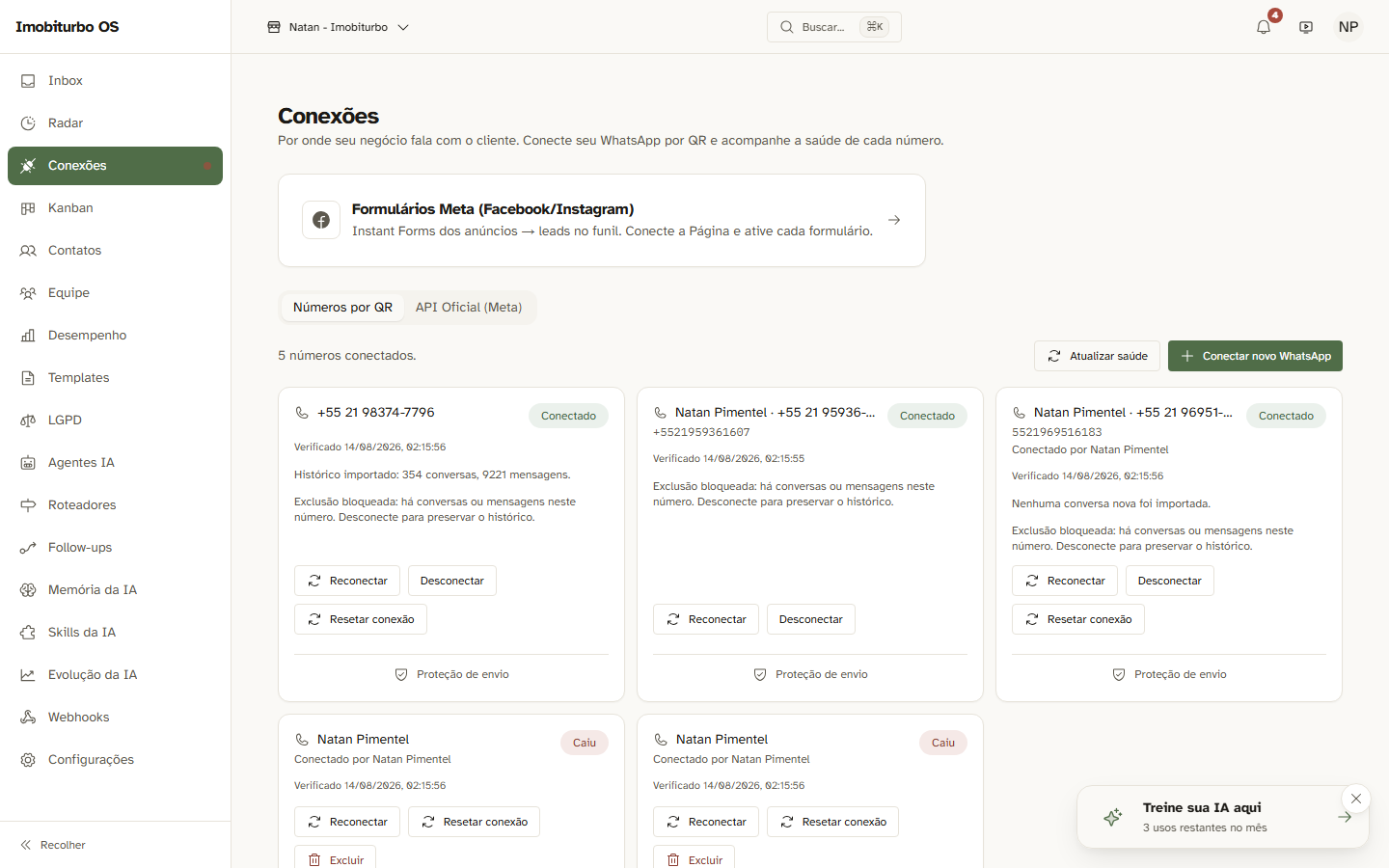1389x868 pixels.
Task: Open the Inbox sidebar item
Action: pos(115,81)
